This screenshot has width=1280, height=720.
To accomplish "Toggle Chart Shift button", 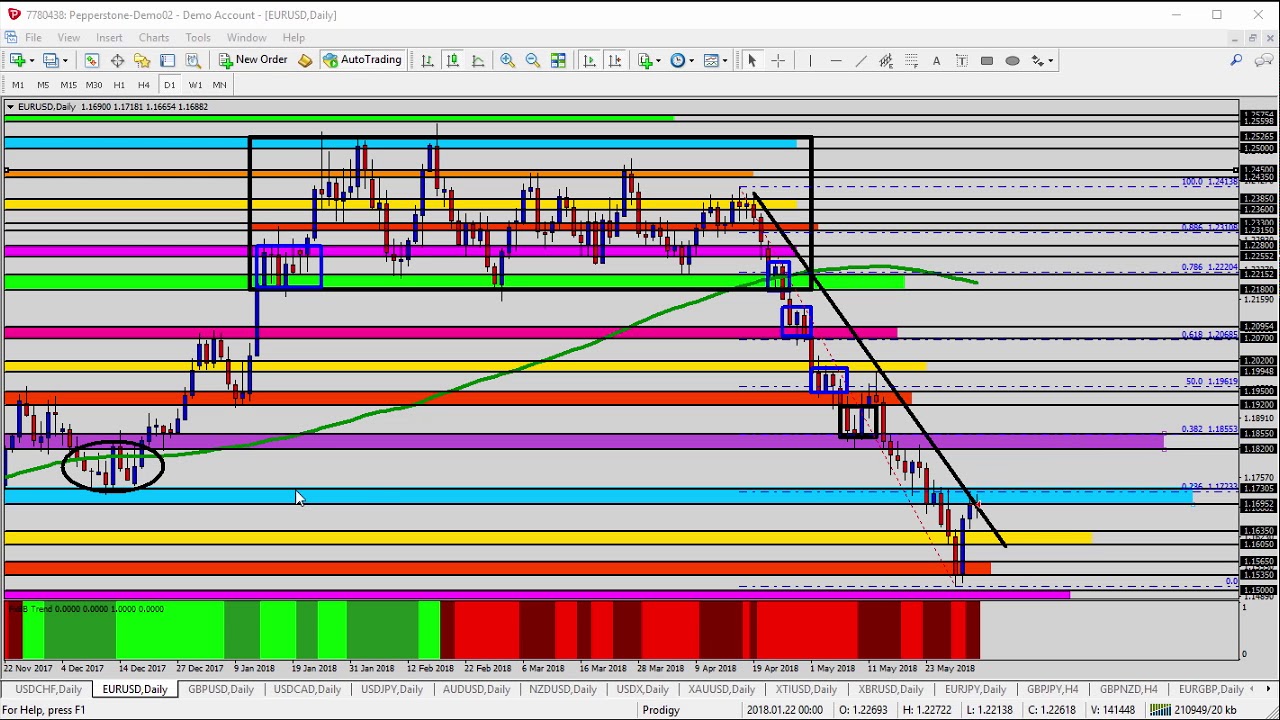I will (x=614, y=60).
